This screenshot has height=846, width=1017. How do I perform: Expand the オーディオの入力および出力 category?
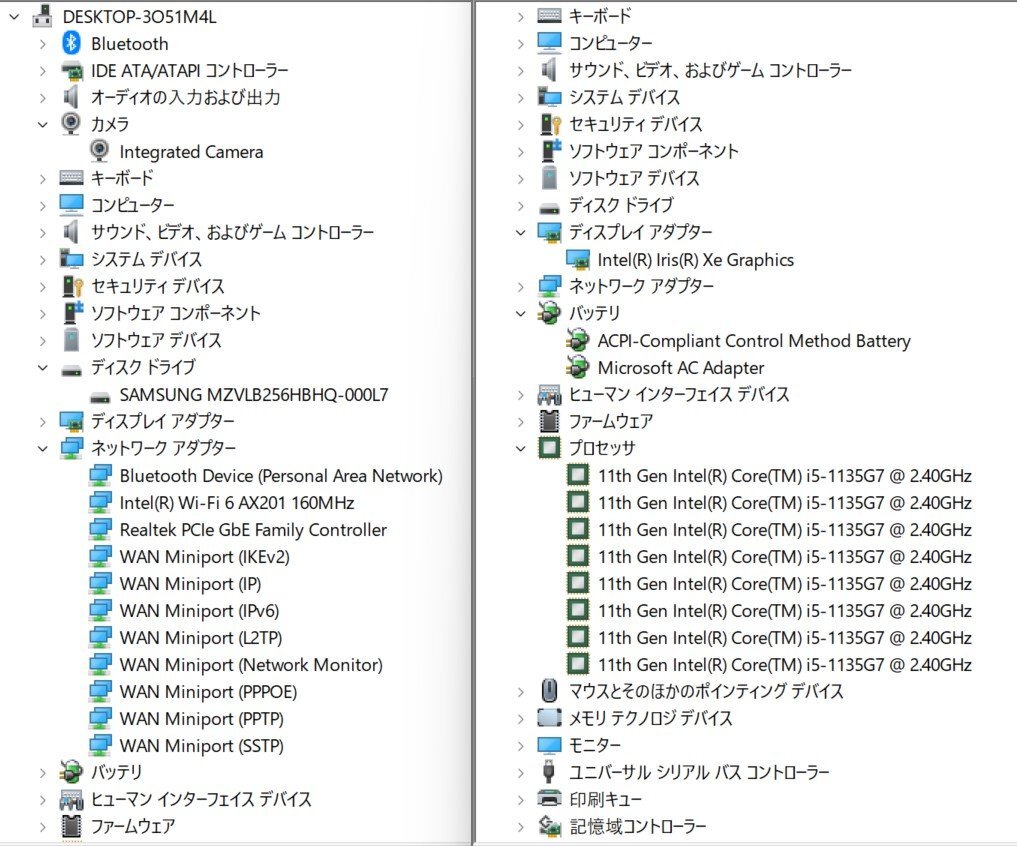click(x=42, y=98)
